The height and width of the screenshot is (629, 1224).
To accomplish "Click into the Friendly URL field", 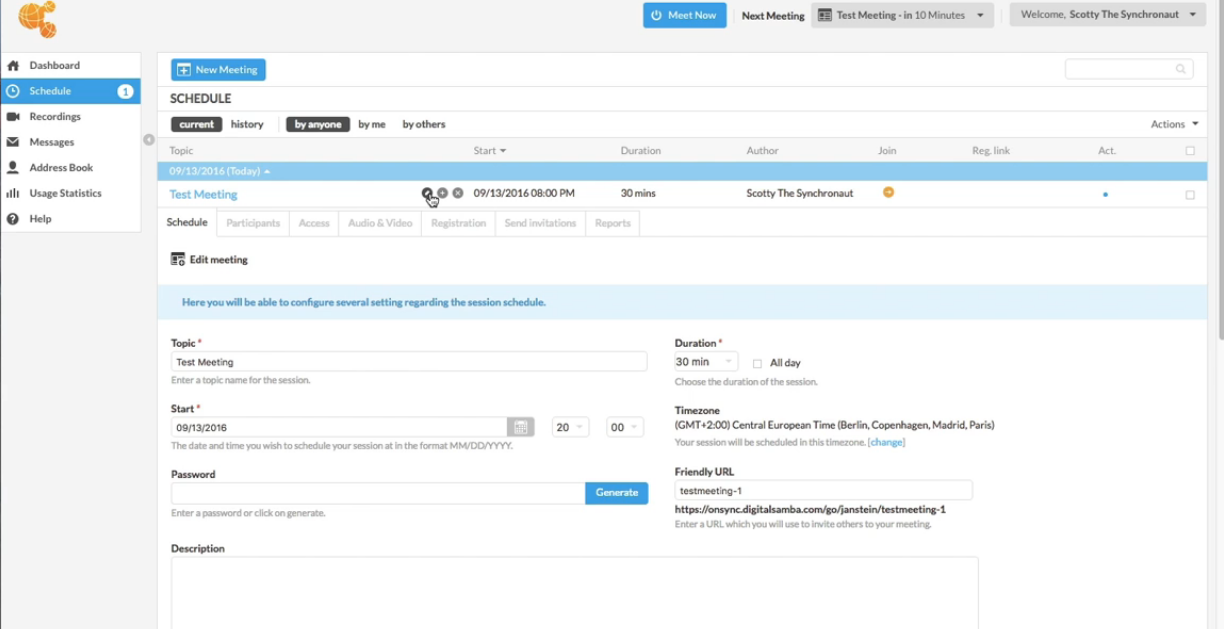I will pos(823,491).
